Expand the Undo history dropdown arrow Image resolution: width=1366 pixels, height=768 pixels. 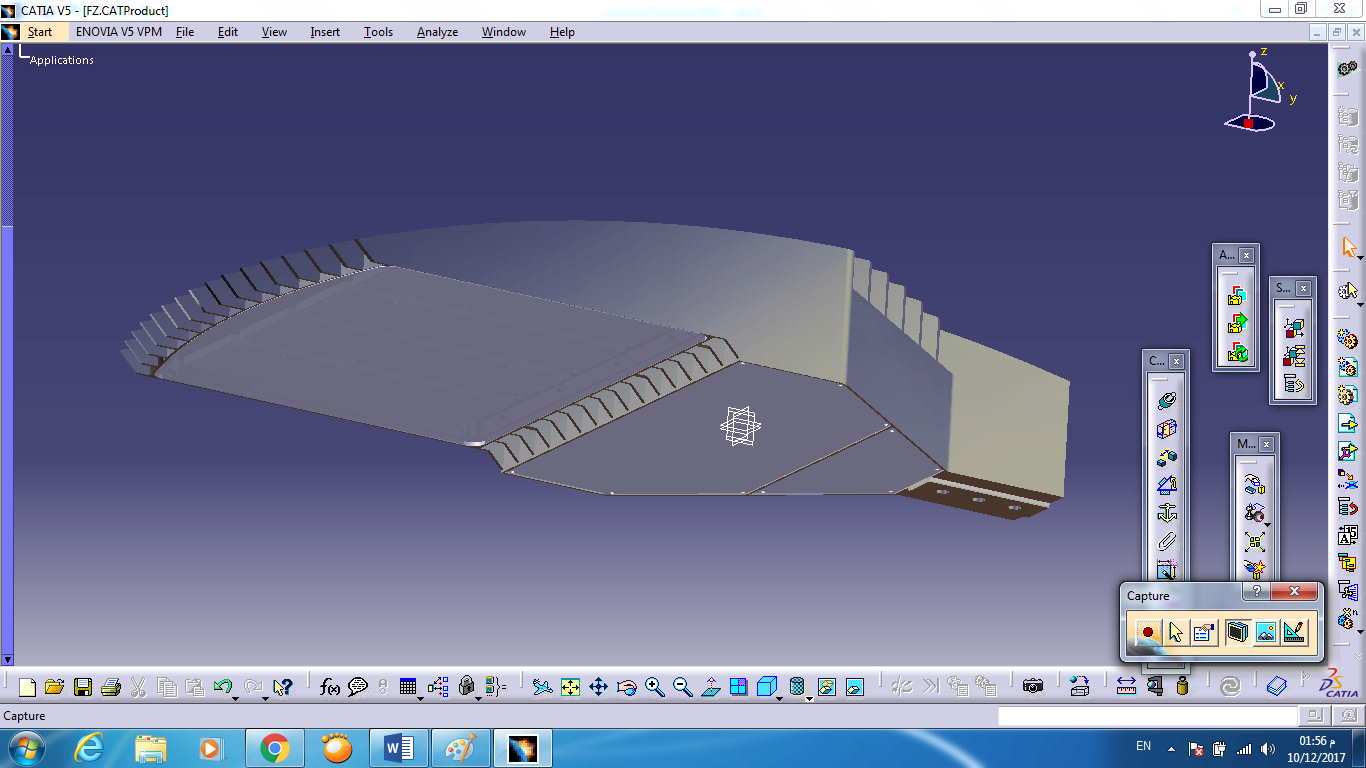236,697
